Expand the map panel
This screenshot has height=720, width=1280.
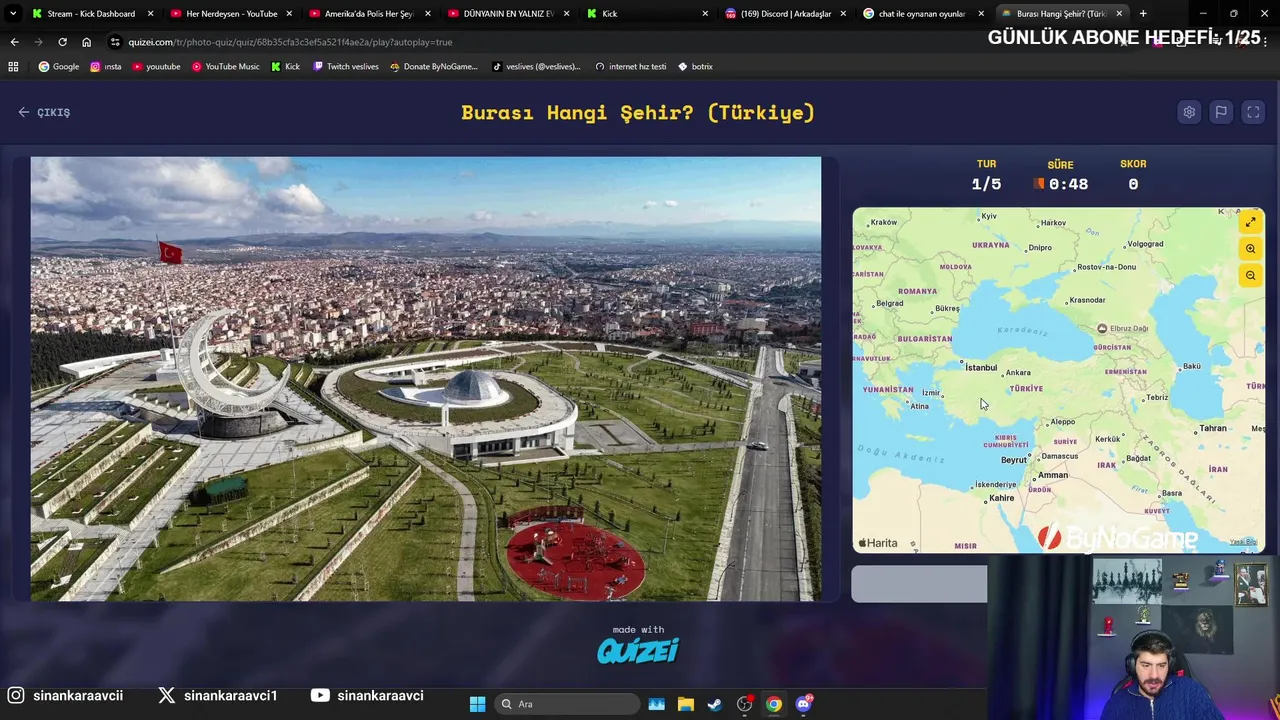[x=1251, y=222]
